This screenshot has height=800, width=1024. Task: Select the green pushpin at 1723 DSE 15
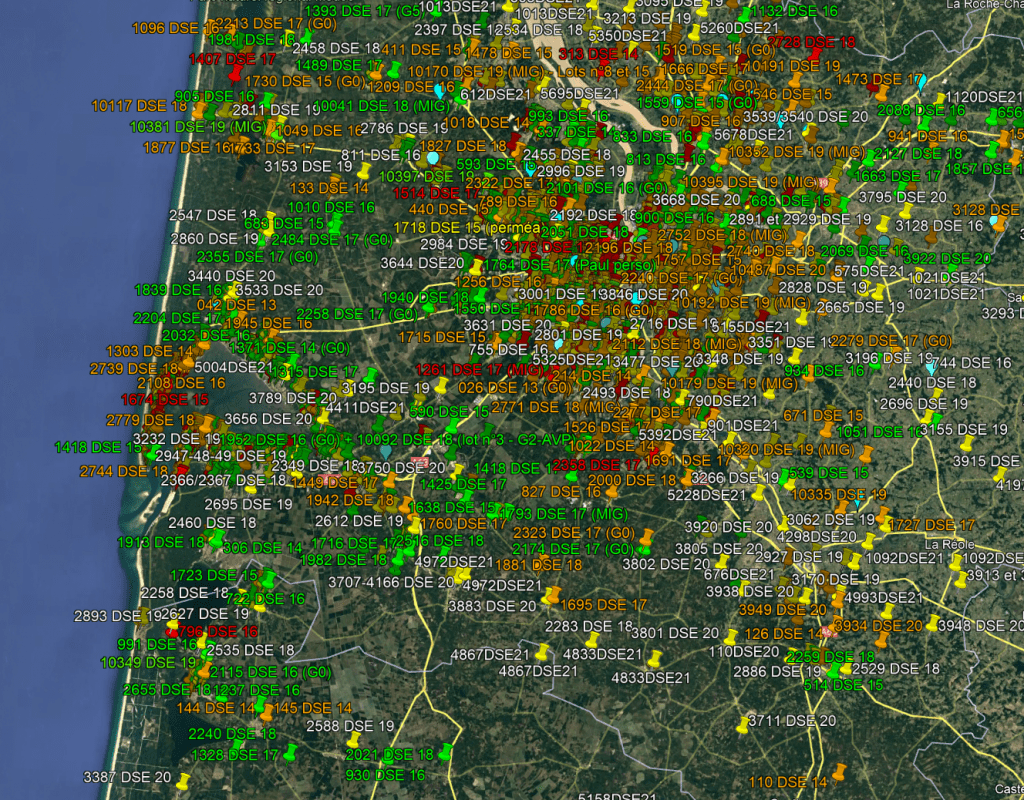270,578
